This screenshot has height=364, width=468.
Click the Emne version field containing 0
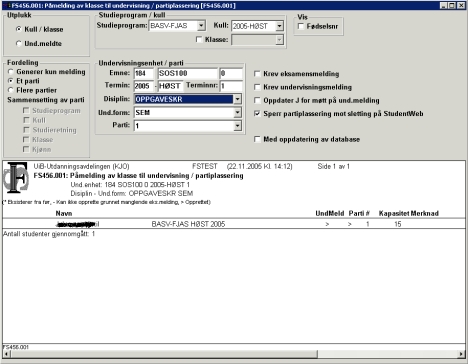(x=231, y=73)
